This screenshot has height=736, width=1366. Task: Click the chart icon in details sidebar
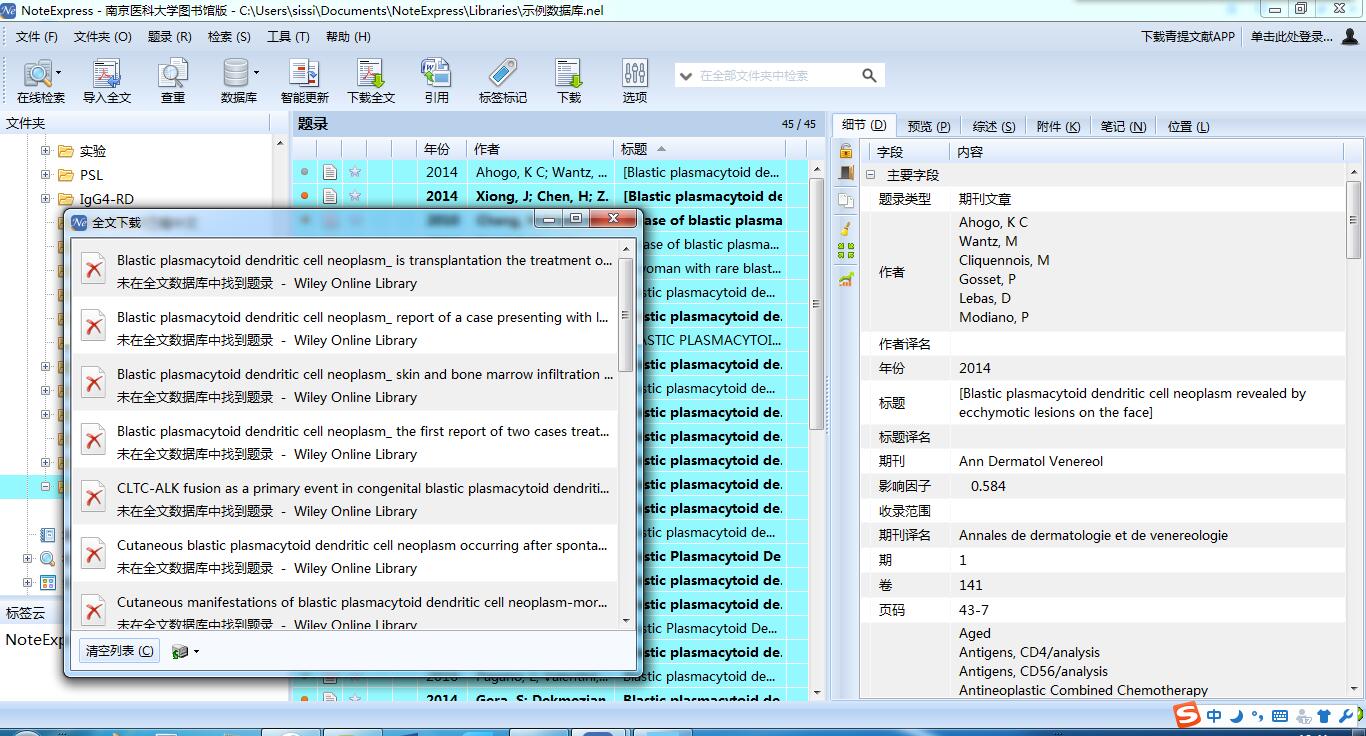tap(846, 279)
